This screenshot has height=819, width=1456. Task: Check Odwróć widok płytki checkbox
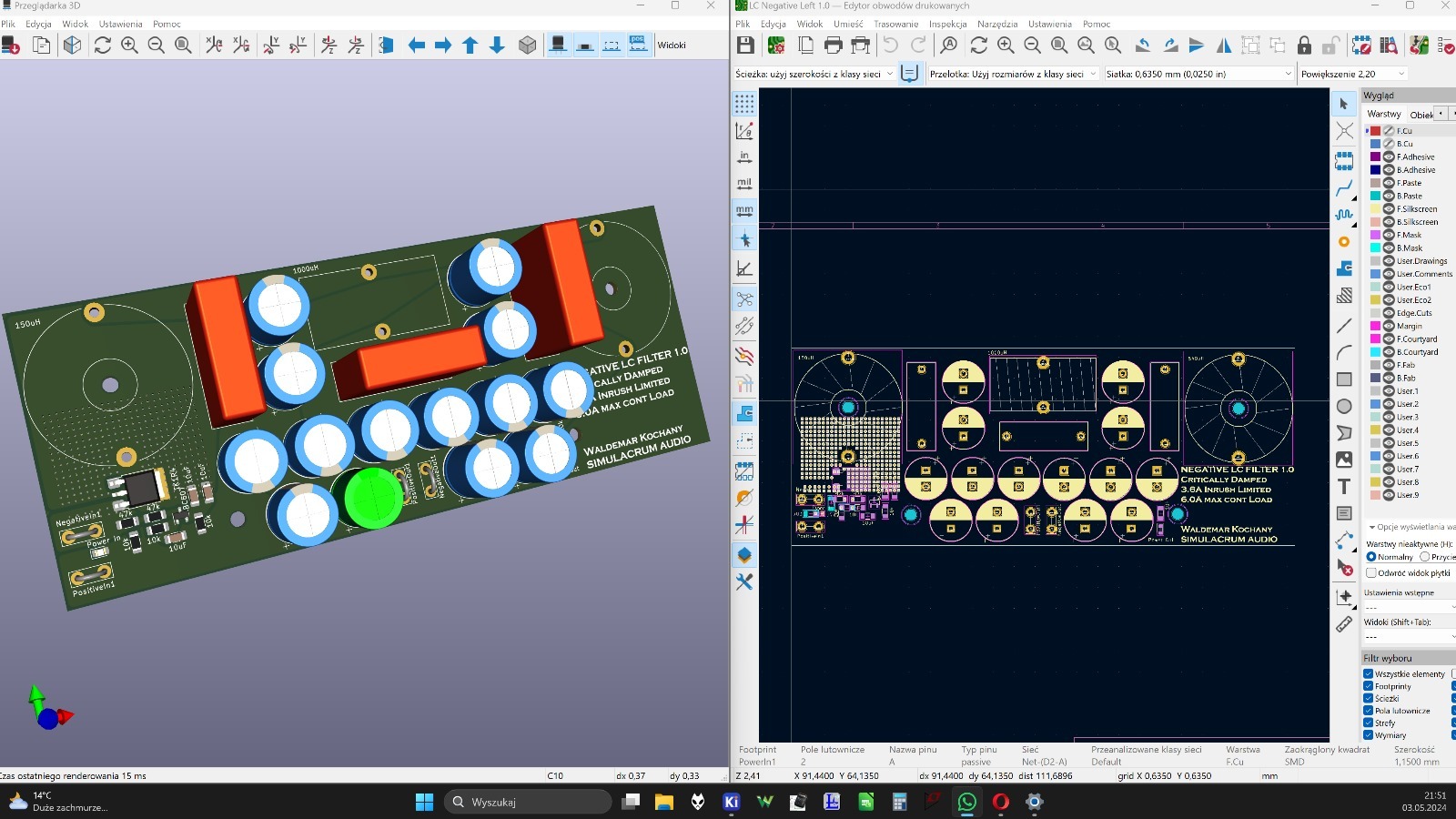point(1371,573)
